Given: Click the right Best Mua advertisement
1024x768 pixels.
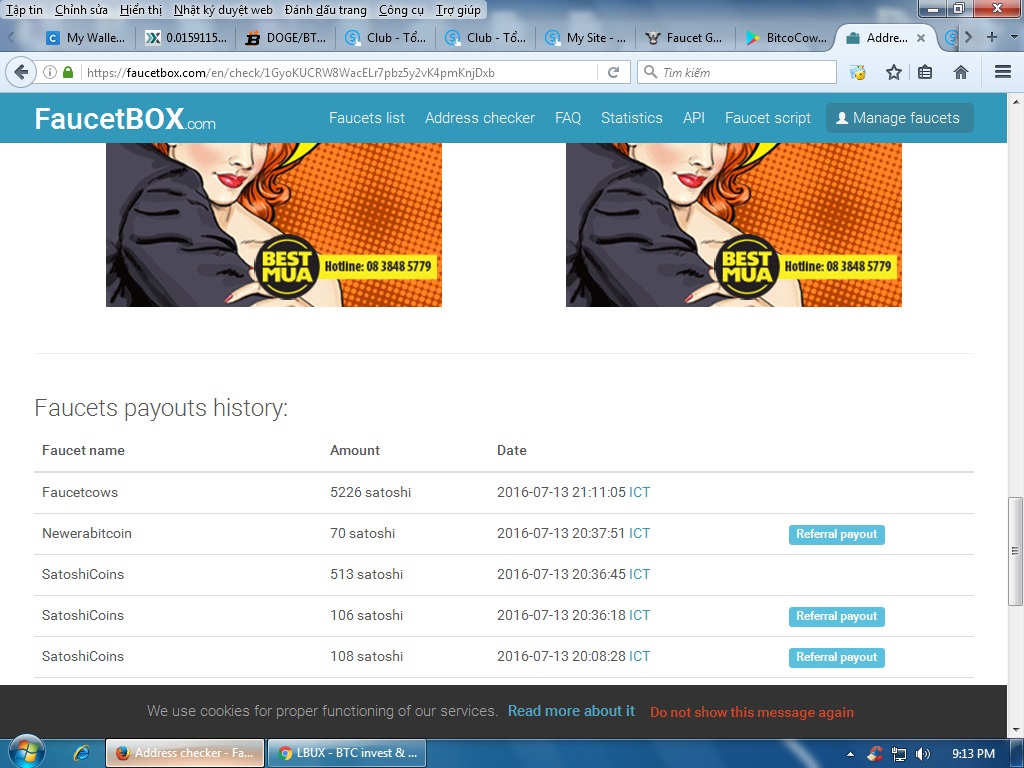Looking at the screenshot, I should tap(733, 225).
